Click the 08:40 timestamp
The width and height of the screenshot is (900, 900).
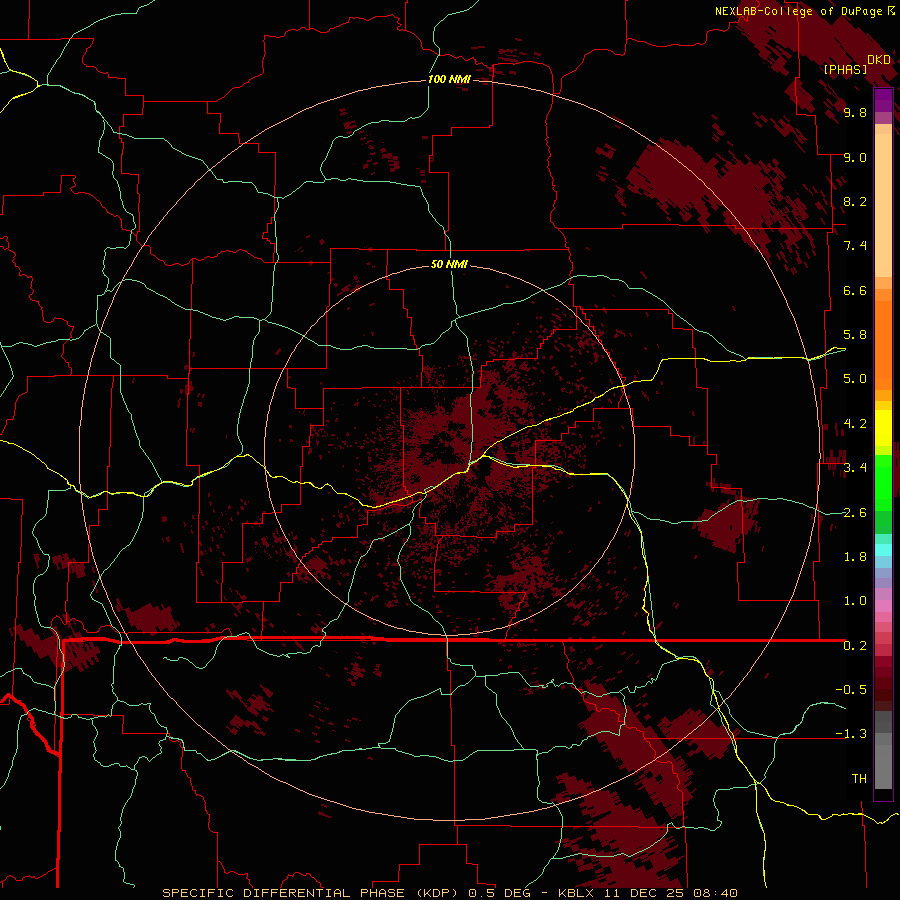point(715,893)
